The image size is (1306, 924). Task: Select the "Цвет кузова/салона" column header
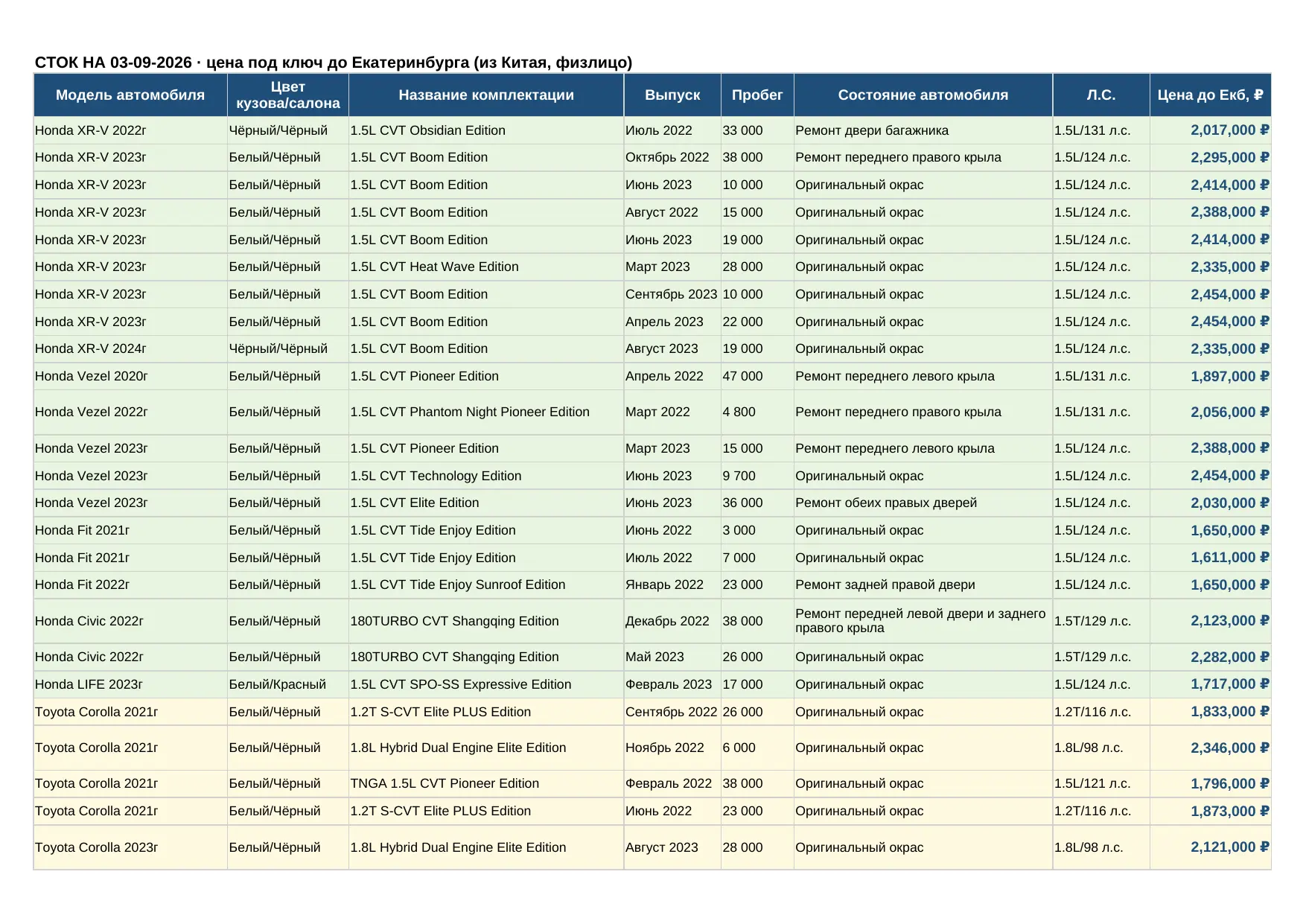pyautogui.click(x=288, y=95)
